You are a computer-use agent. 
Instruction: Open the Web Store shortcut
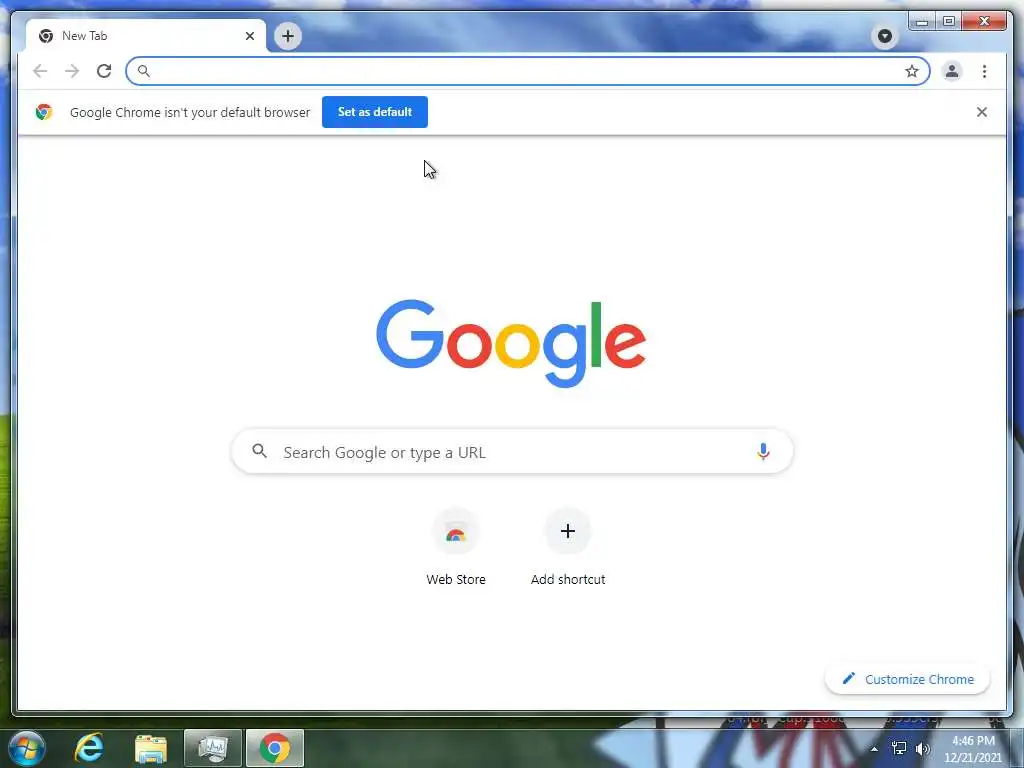[x=456, y=547]
